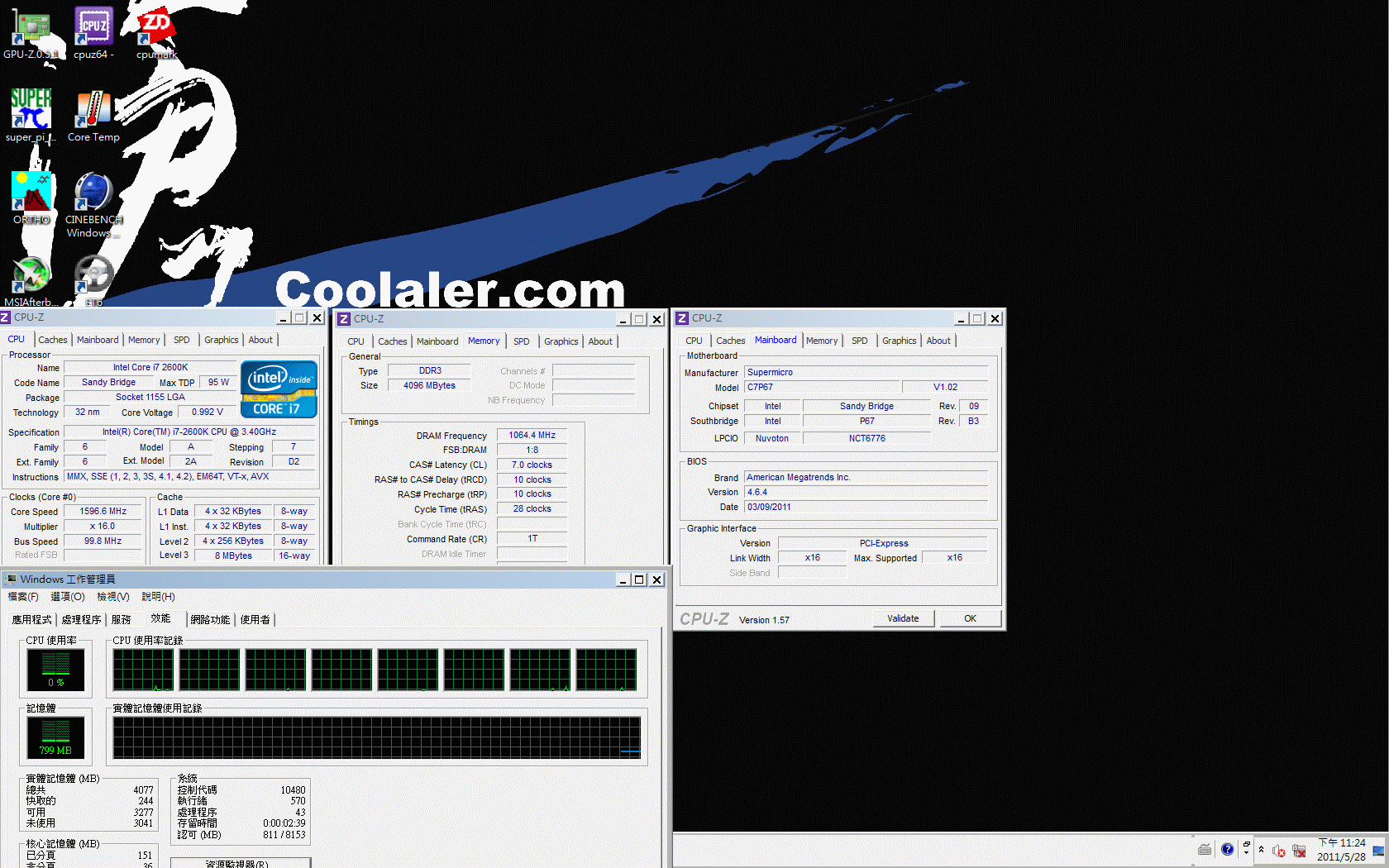Click the Core Voltage value '0.992 V'
Viewport: 1389px width, 868px height.
tap(208, 412)
